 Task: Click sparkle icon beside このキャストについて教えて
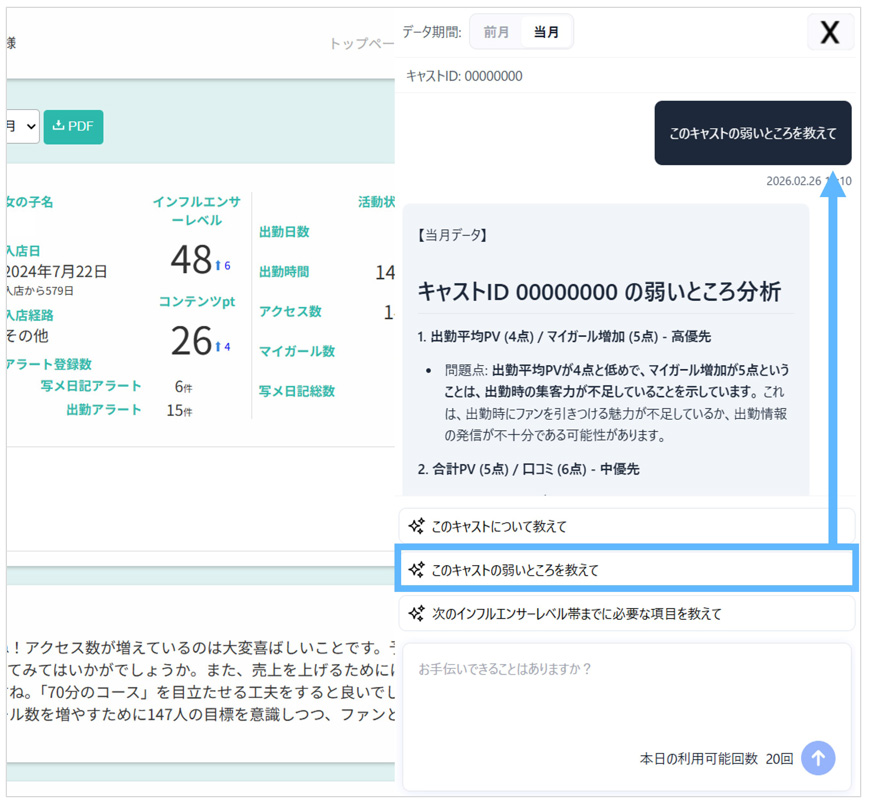click(x=417, y=526)
